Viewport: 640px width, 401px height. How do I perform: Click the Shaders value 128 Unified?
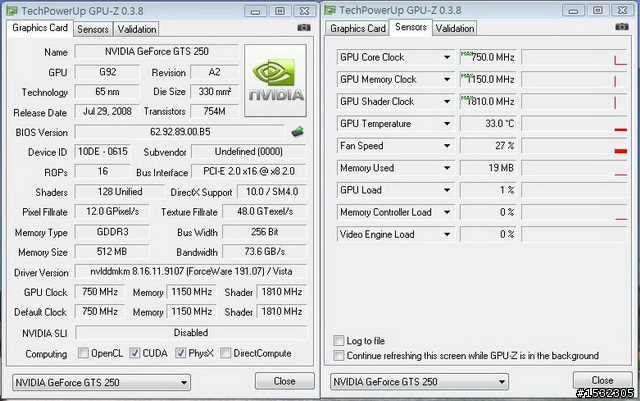point(120,192)
